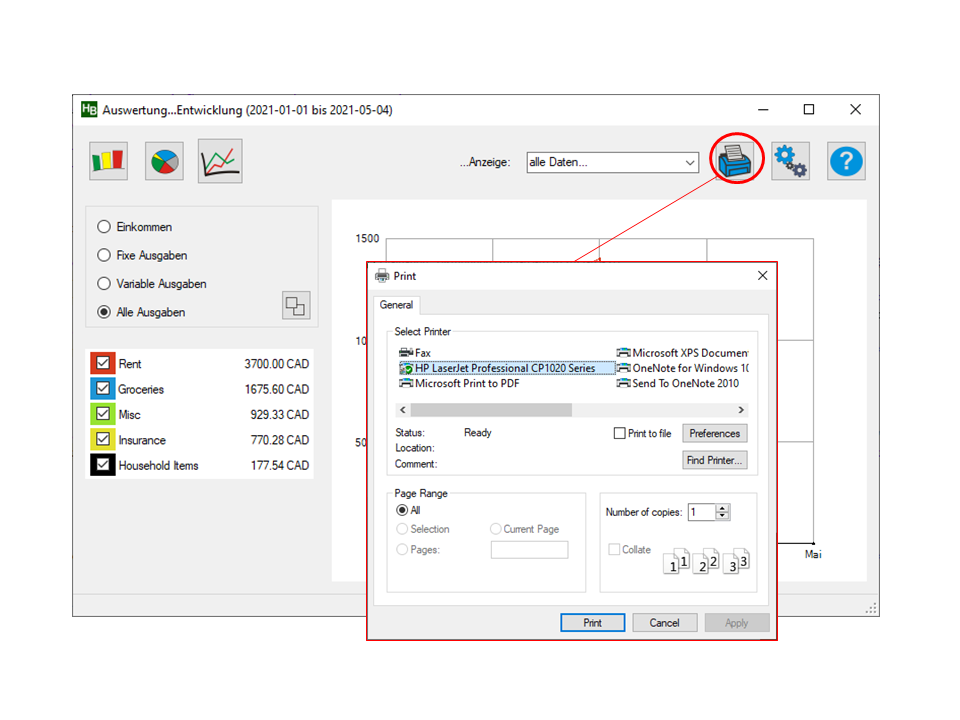The width and height of the screenshot is (960, 720).
Task: Switch to the pie chart view
Action: pos(164,160)
